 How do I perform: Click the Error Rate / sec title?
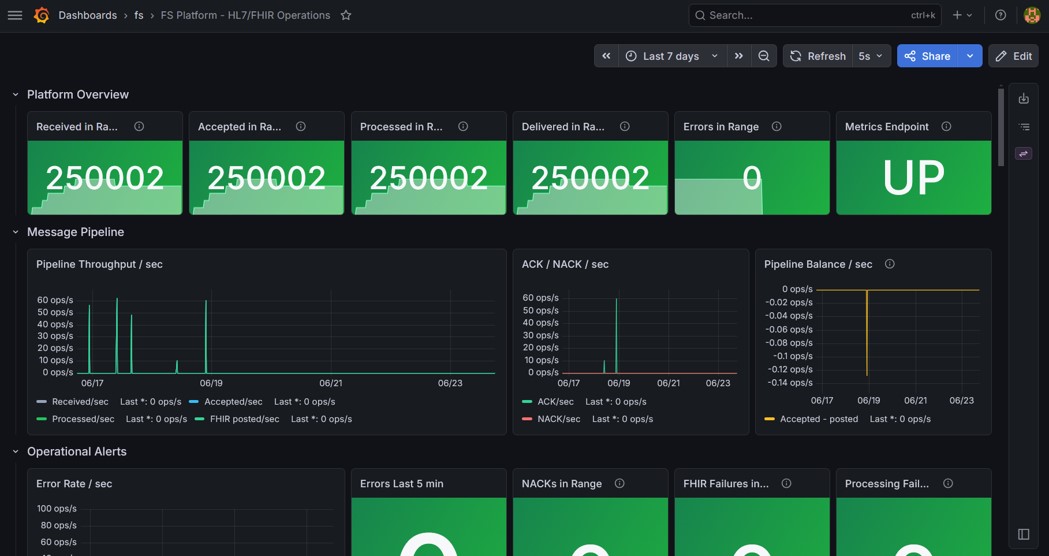pyautogui.click(x=74, y=484)
